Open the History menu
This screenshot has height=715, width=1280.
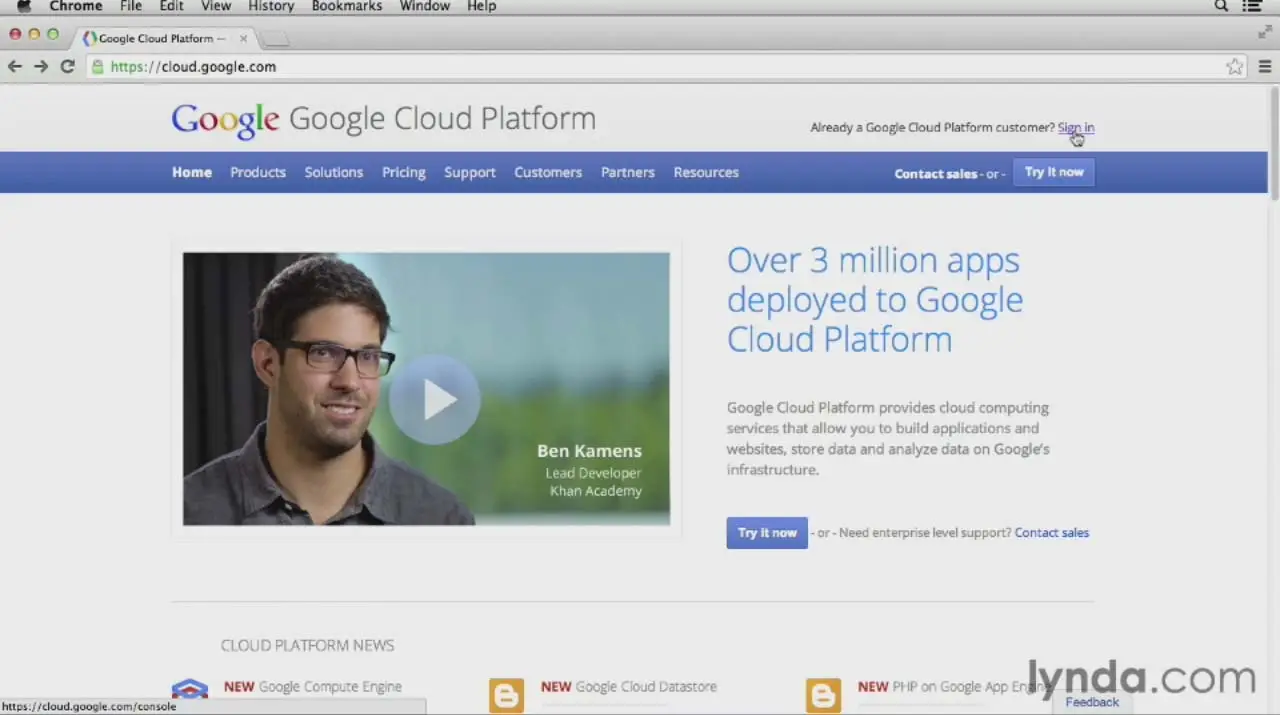(271, 6)
